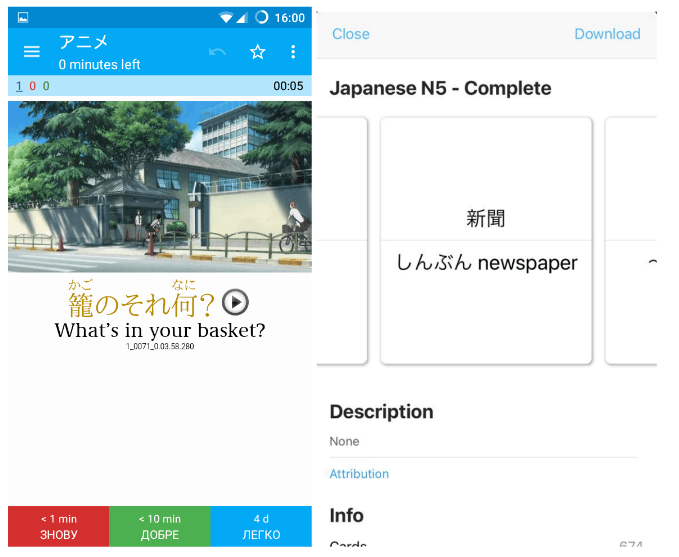Tap the image notification icon in status bar

pyautogui.click(x=23, y=17)
